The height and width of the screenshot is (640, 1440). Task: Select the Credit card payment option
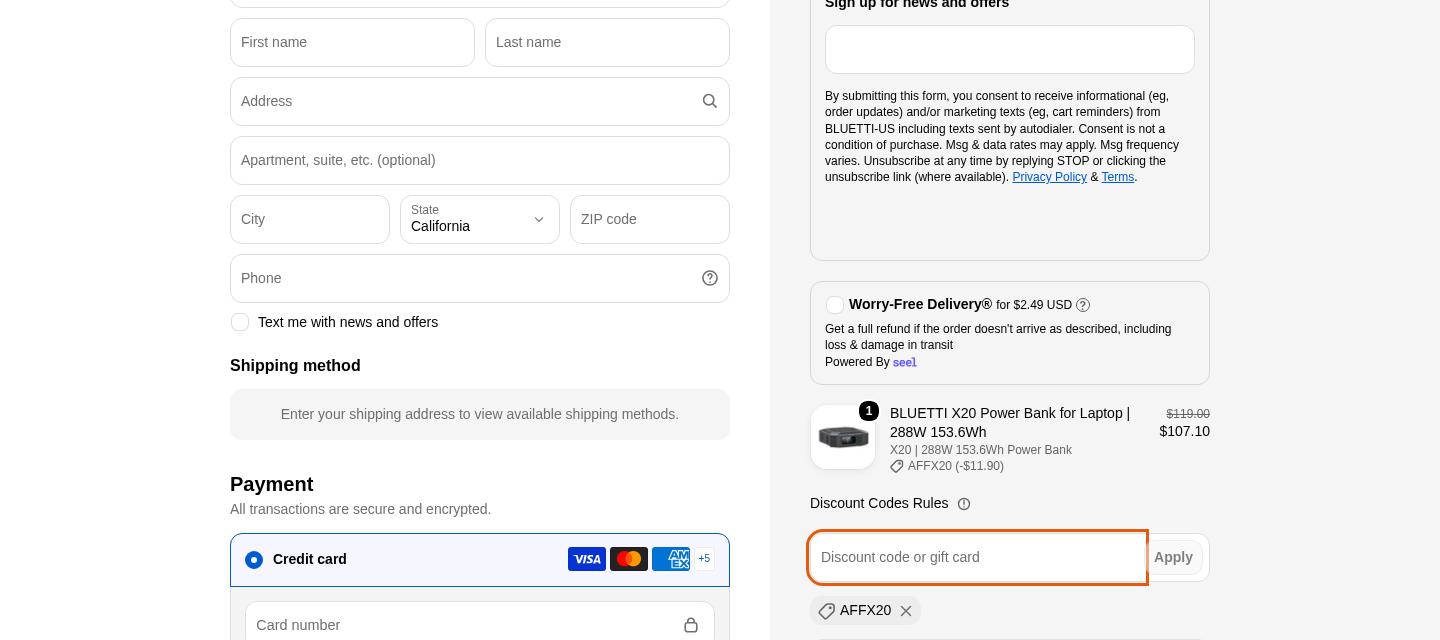point(254,560)
